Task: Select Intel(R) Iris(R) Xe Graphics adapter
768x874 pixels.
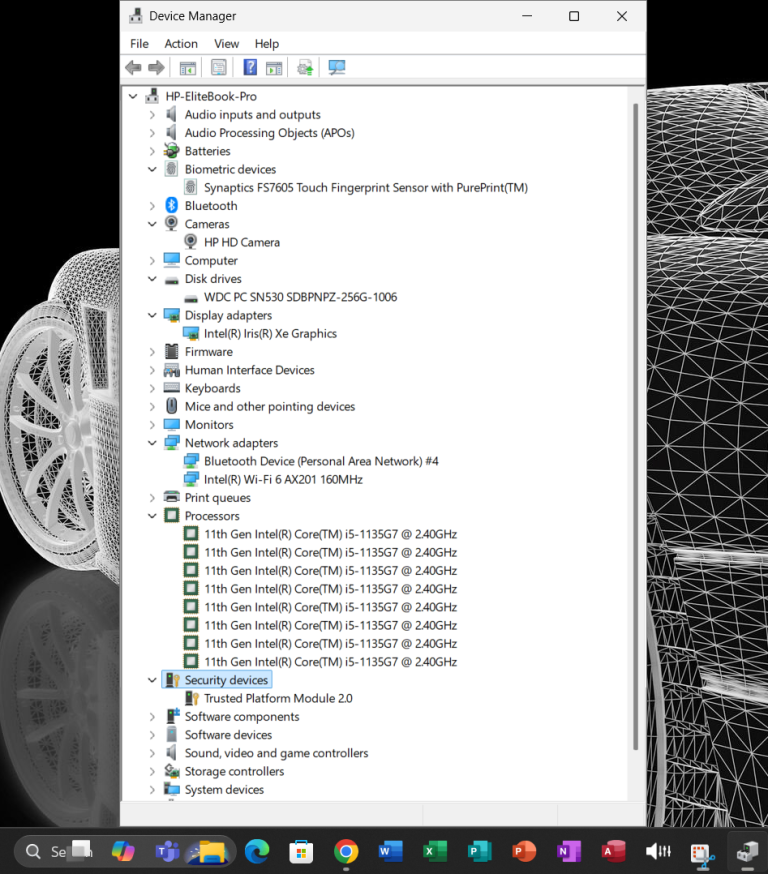Action: click(x=270, y=334)
